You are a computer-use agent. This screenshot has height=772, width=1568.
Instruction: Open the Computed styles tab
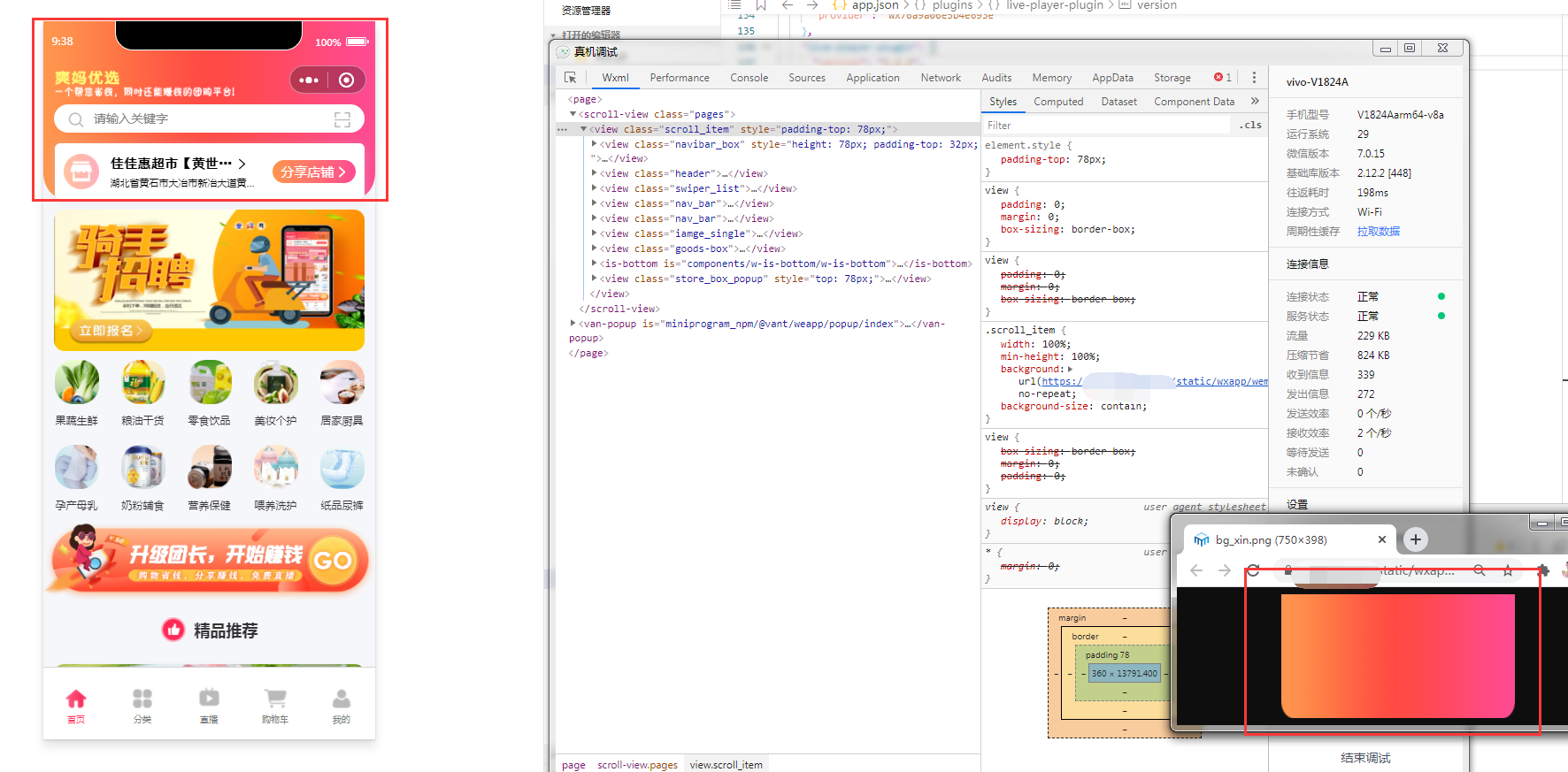pos(1058,102)
